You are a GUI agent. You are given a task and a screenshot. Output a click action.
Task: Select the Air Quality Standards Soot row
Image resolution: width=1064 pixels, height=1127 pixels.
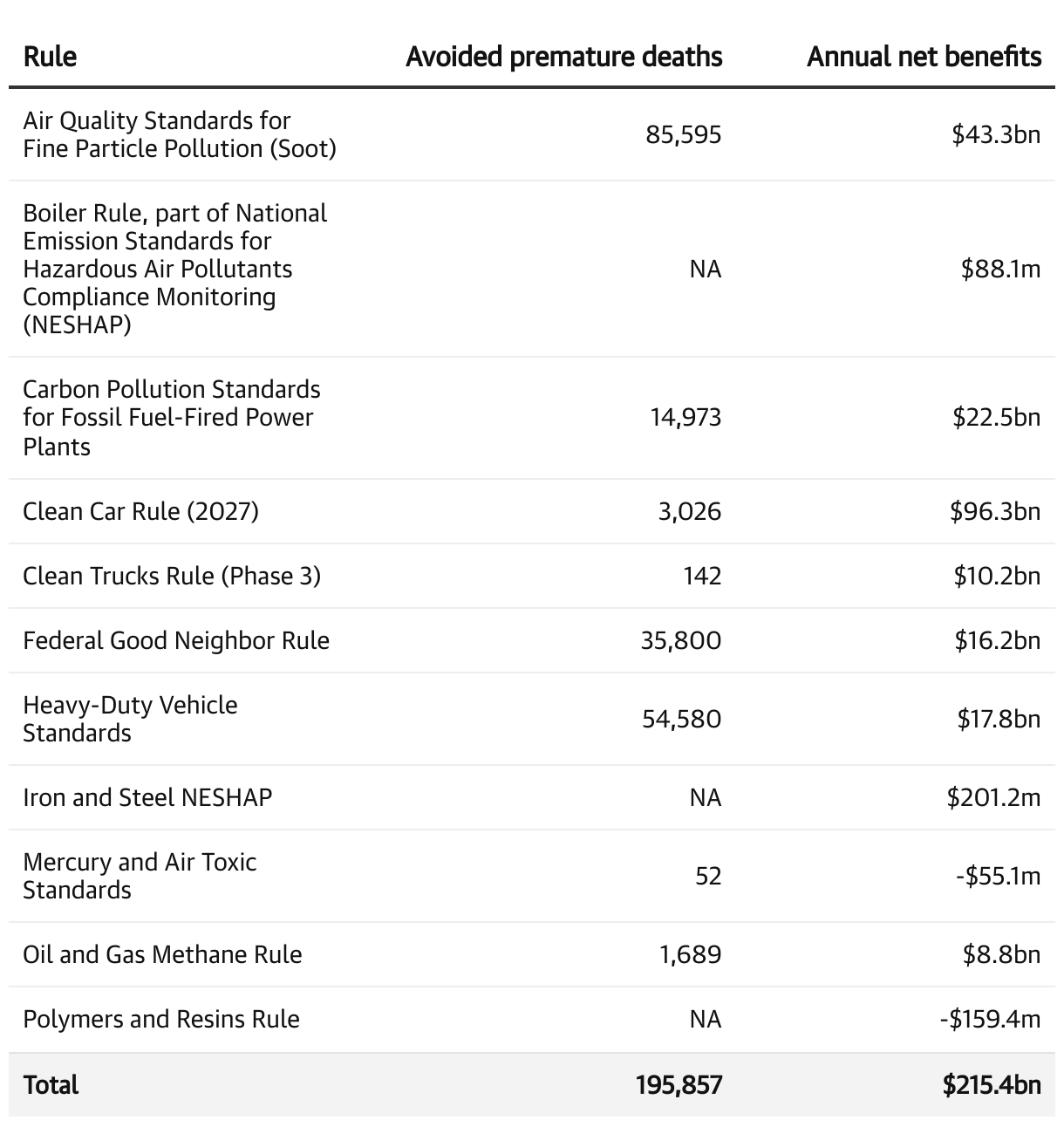(x=532, y=134)
